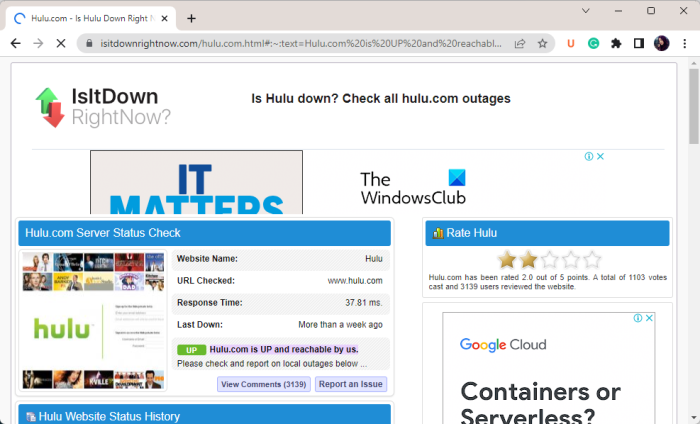Bookmark this page with the star icon
Viewport: 700px width, 424px height.
[542, 43]
